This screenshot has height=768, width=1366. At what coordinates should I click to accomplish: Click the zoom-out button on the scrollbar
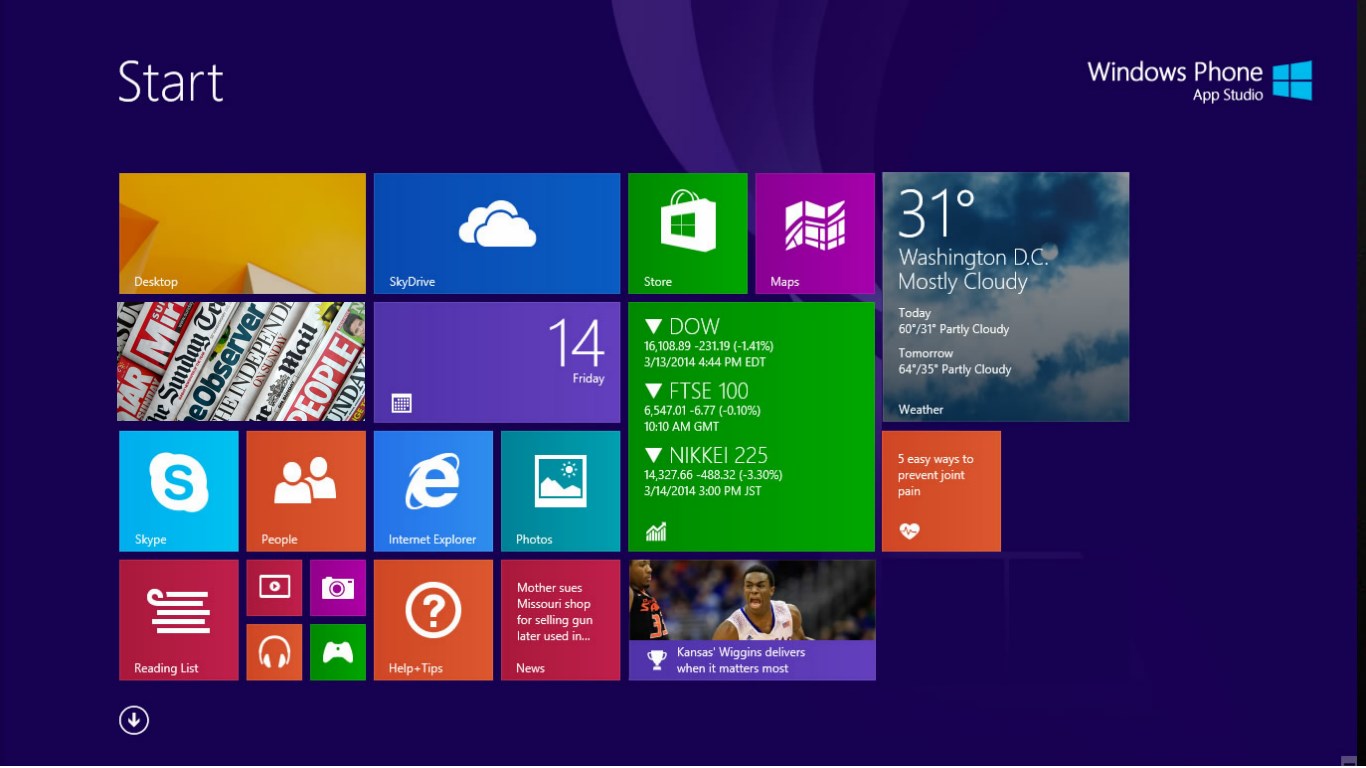coord(1349,760)
